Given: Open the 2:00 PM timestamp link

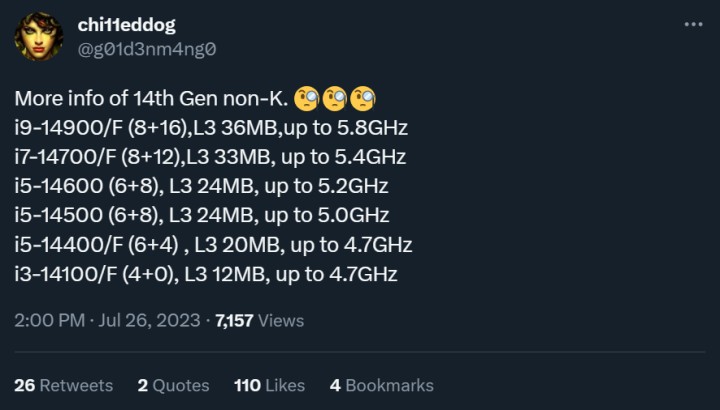Looking at the screenshot, I should coord(48,321).
